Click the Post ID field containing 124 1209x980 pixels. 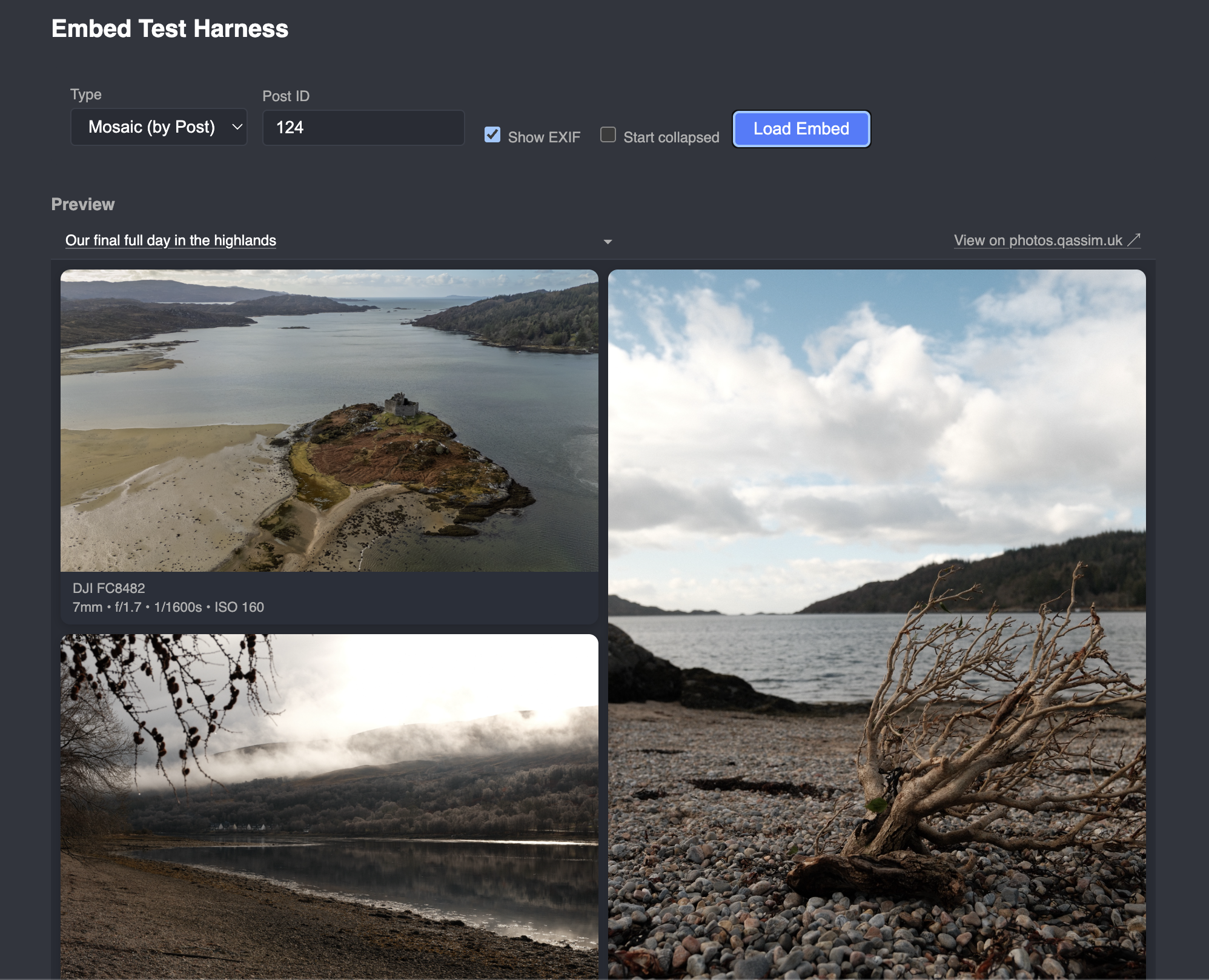tap(363, 128)
